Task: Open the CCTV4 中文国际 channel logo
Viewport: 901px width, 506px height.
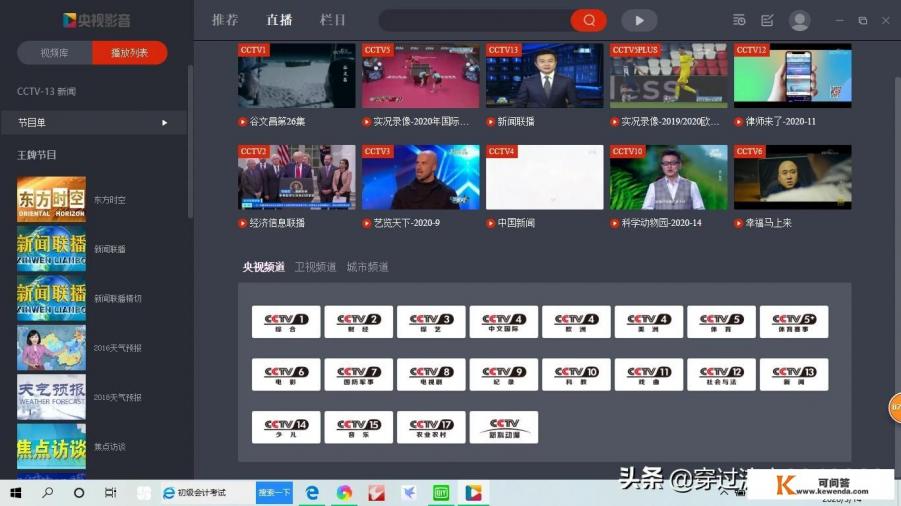Action: (504, 322)
